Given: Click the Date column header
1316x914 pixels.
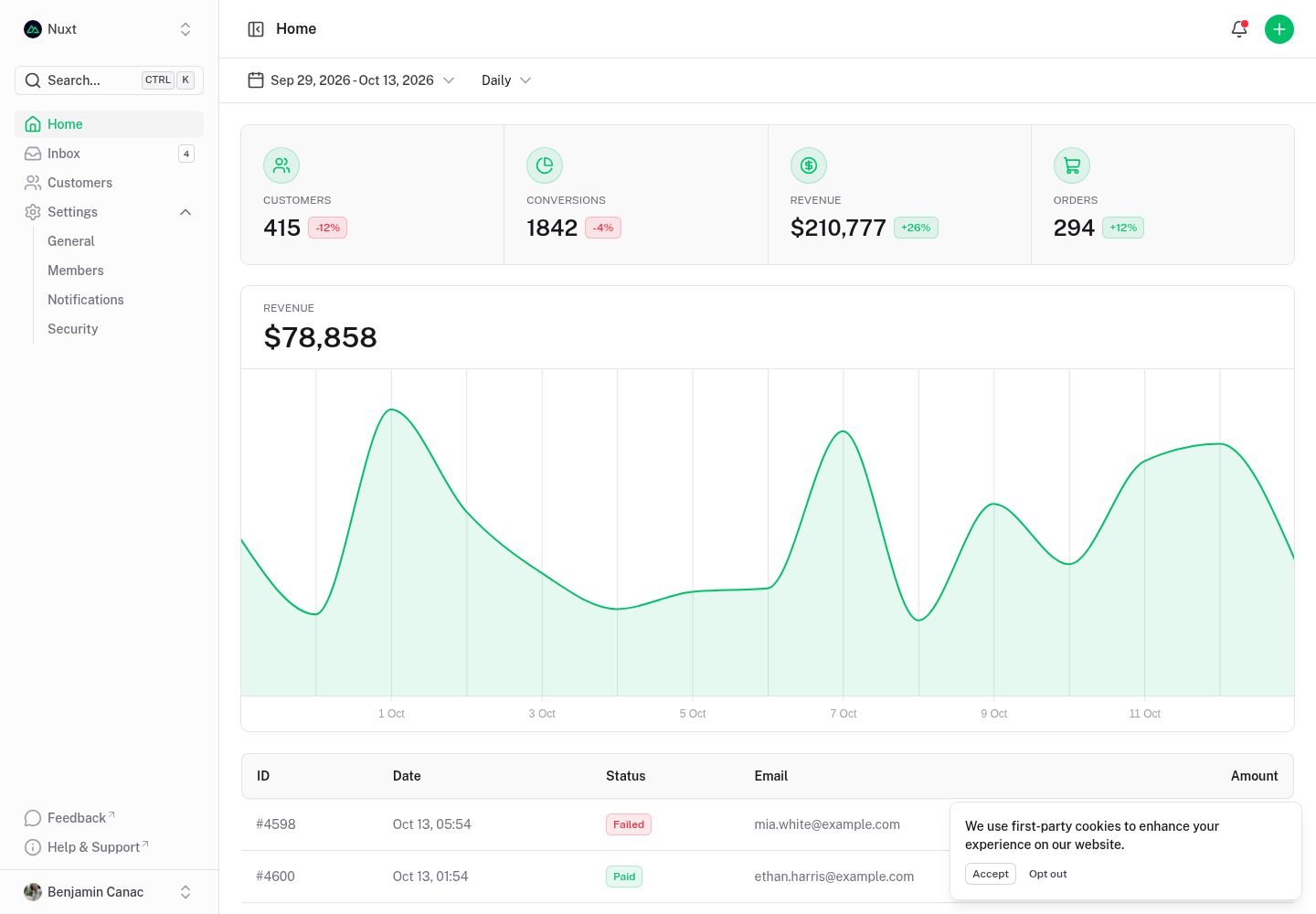Looking at the screenshot, I should (407, 776).
